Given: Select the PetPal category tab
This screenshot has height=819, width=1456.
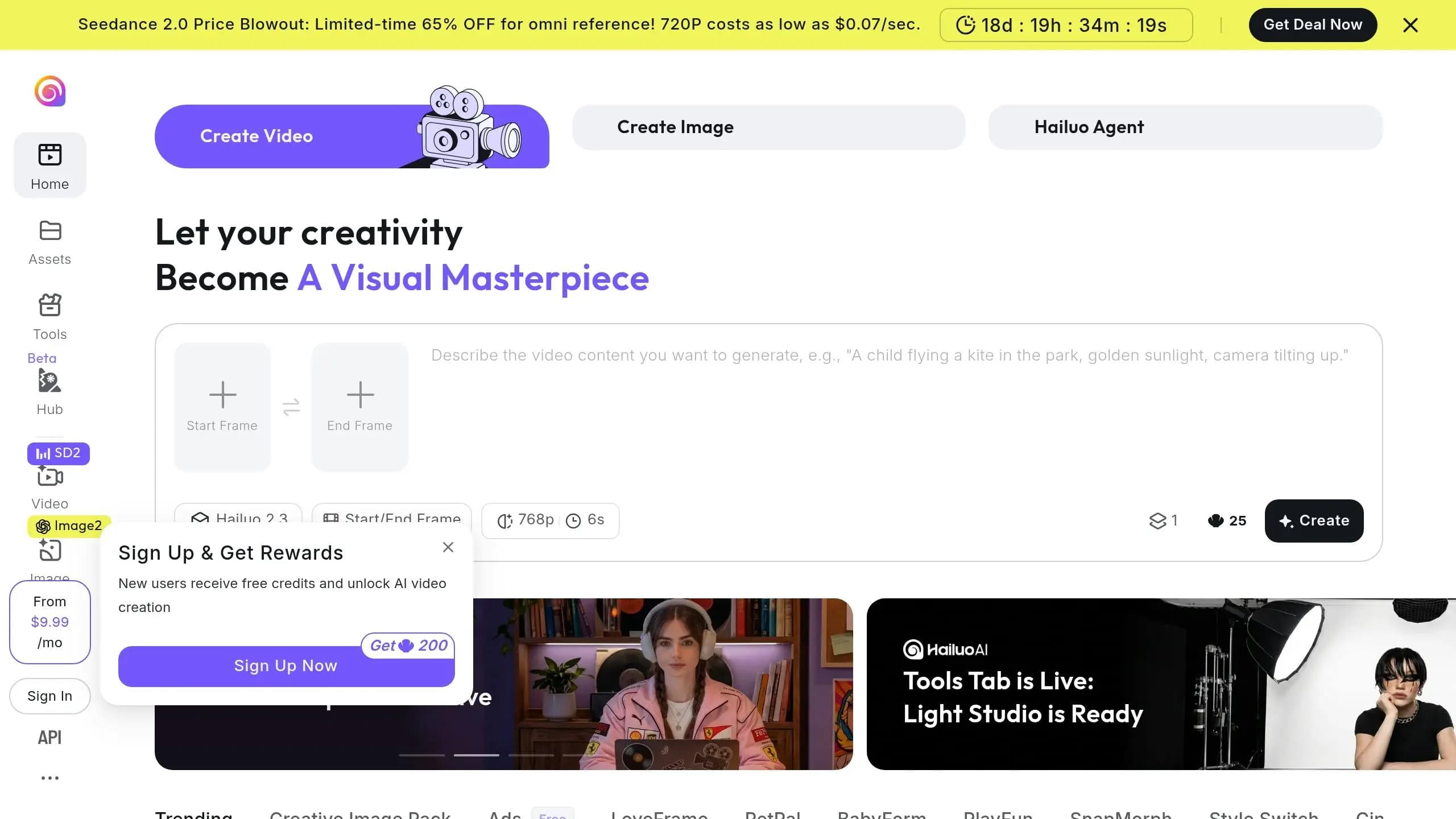Looking at the screenshot, I should pos(773,814).
